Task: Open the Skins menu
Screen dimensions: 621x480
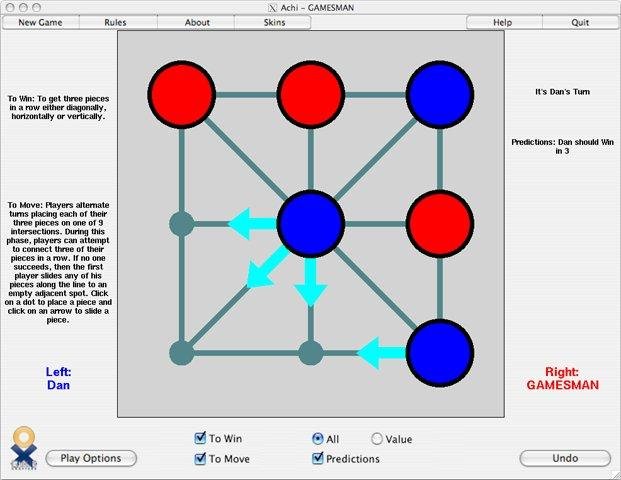Action: [274, 23]
